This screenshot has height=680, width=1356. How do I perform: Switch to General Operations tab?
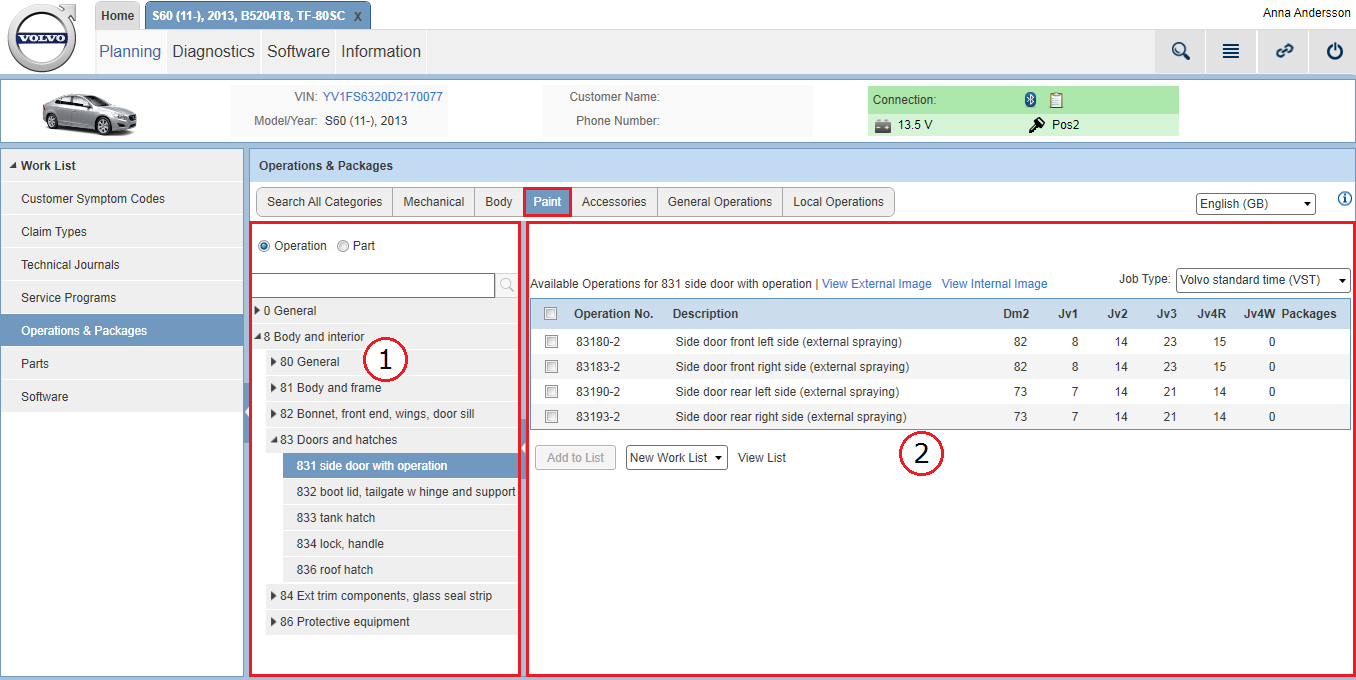point(720,202)
